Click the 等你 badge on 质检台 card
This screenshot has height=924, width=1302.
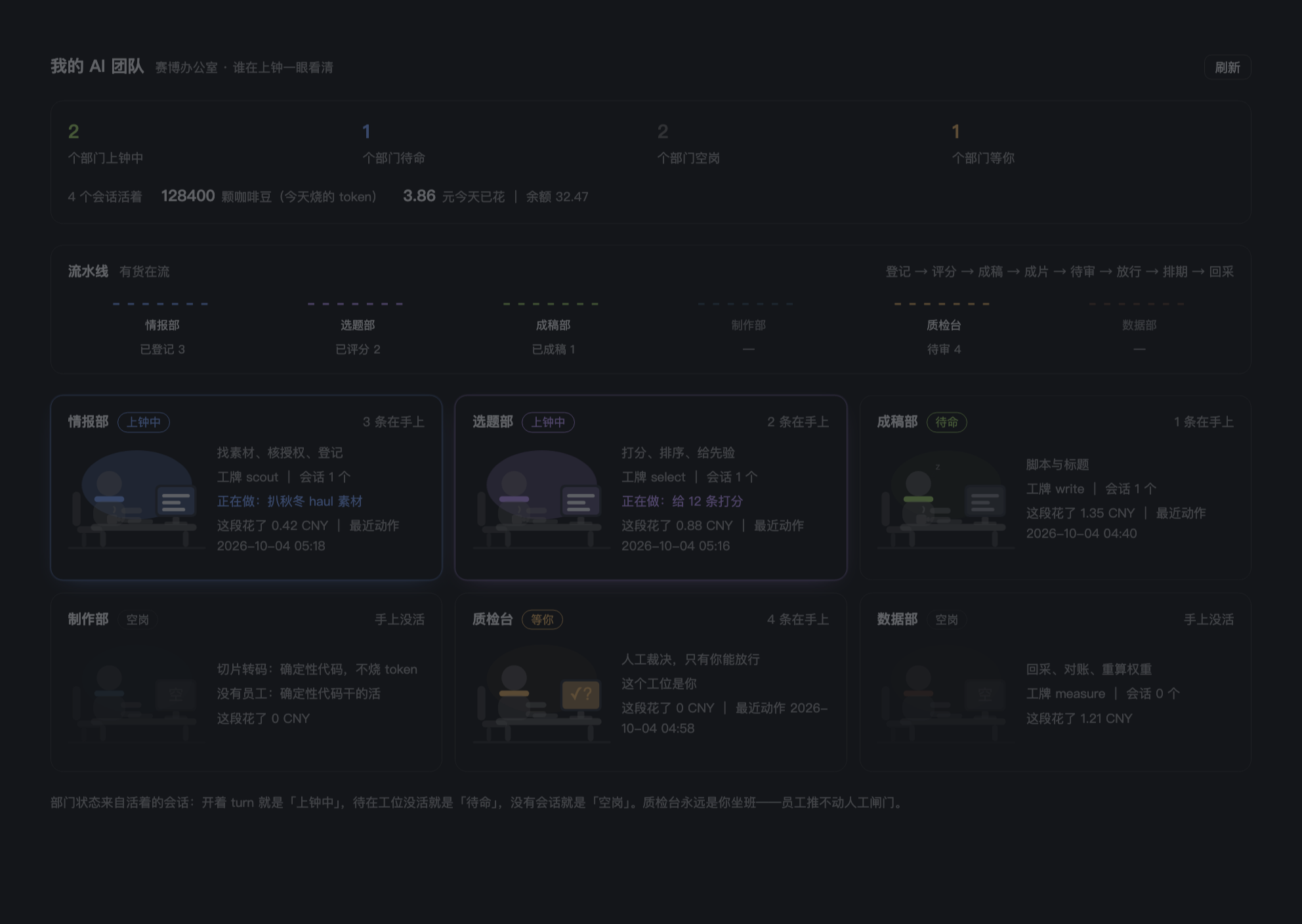(542, 619)
